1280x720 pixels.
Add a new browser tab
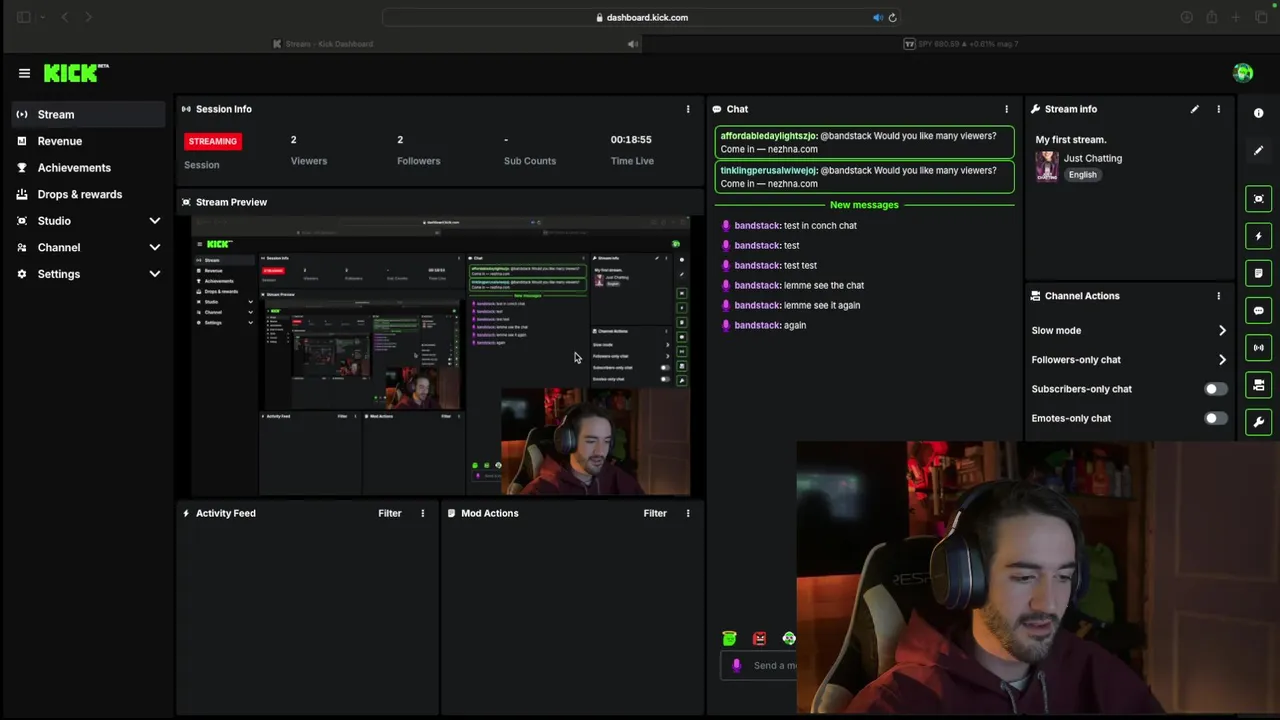pos(1236,17)
